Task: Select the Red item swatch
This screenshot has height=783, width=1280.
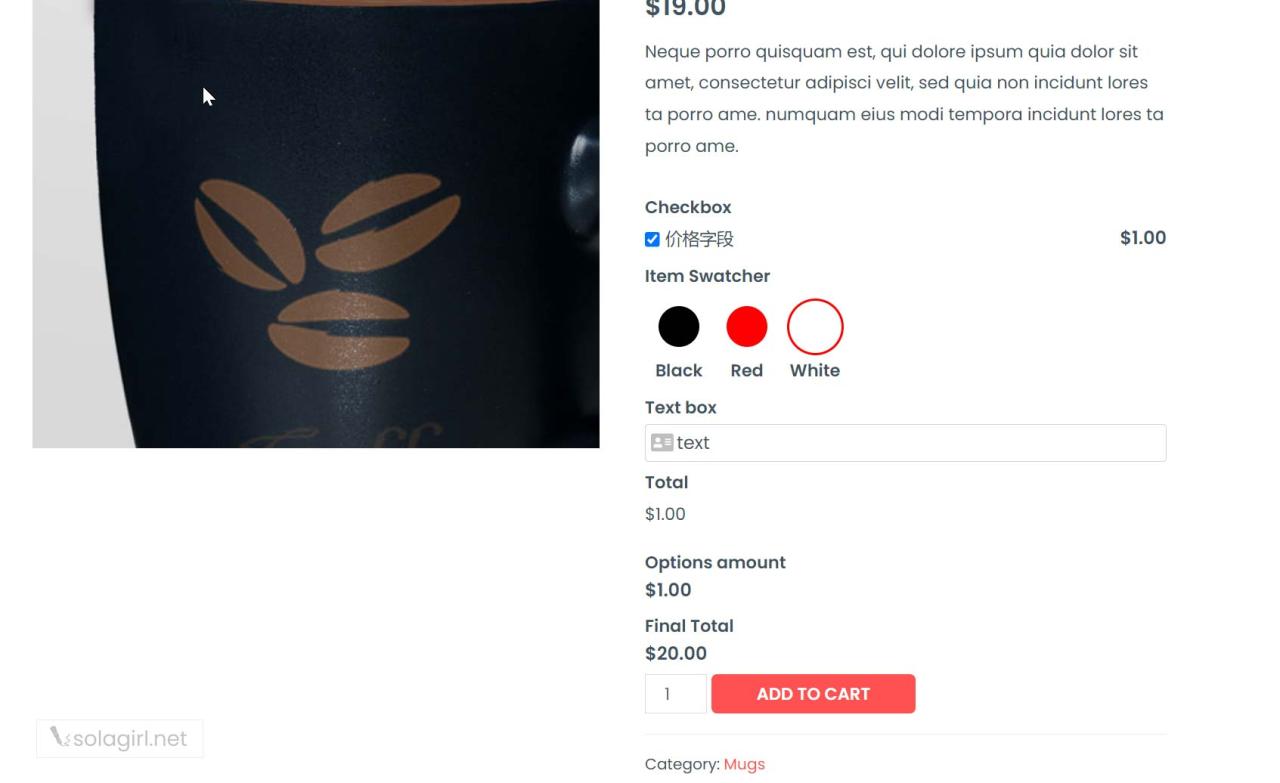Action: (746, 326)
